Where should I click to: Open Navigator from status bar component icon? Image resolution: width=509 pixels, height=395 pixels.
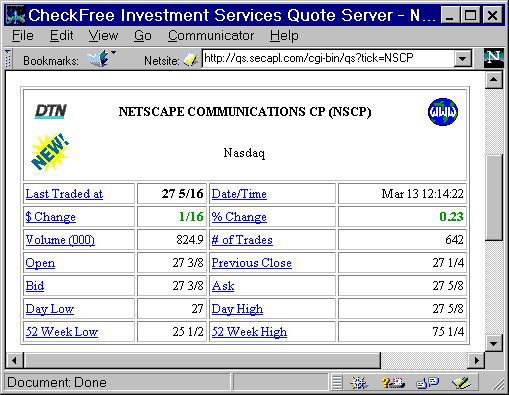tap(359, 383)
